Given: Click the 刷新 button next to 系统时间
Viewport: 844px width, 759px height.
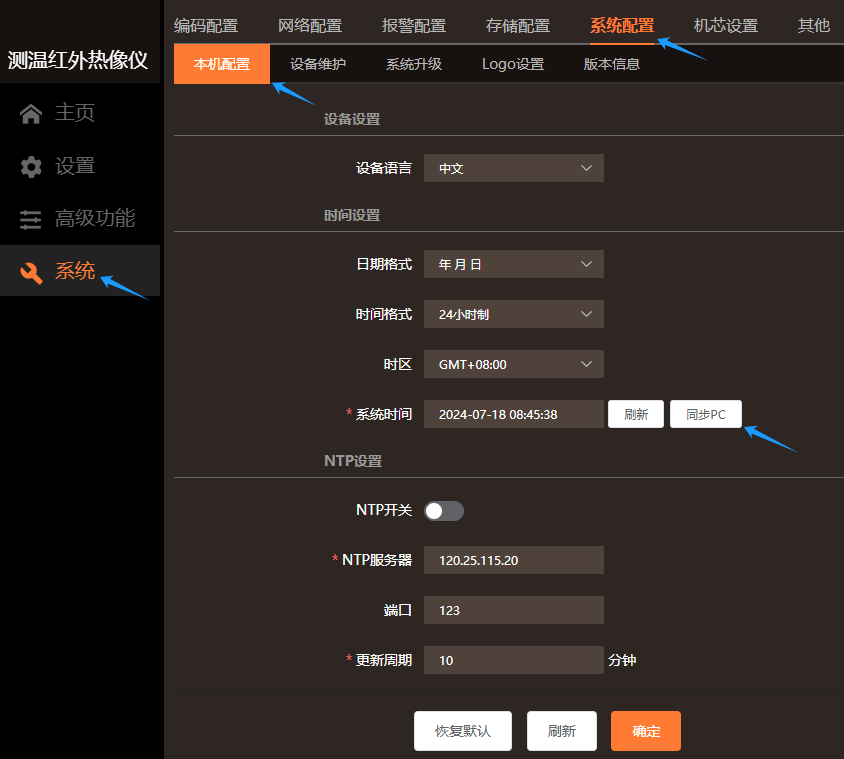Looking at the screenshot, I should [636, 414].
